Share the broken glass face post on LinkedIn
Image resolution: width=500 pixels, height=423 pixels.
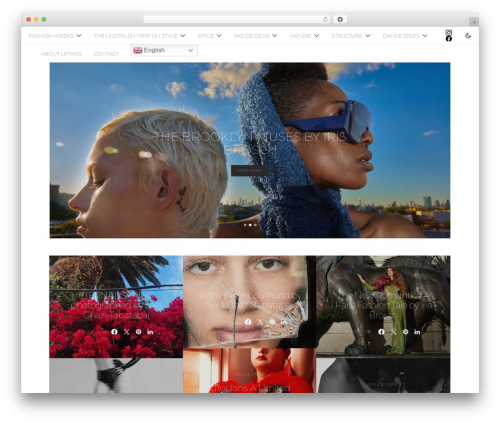coord(284,322)
